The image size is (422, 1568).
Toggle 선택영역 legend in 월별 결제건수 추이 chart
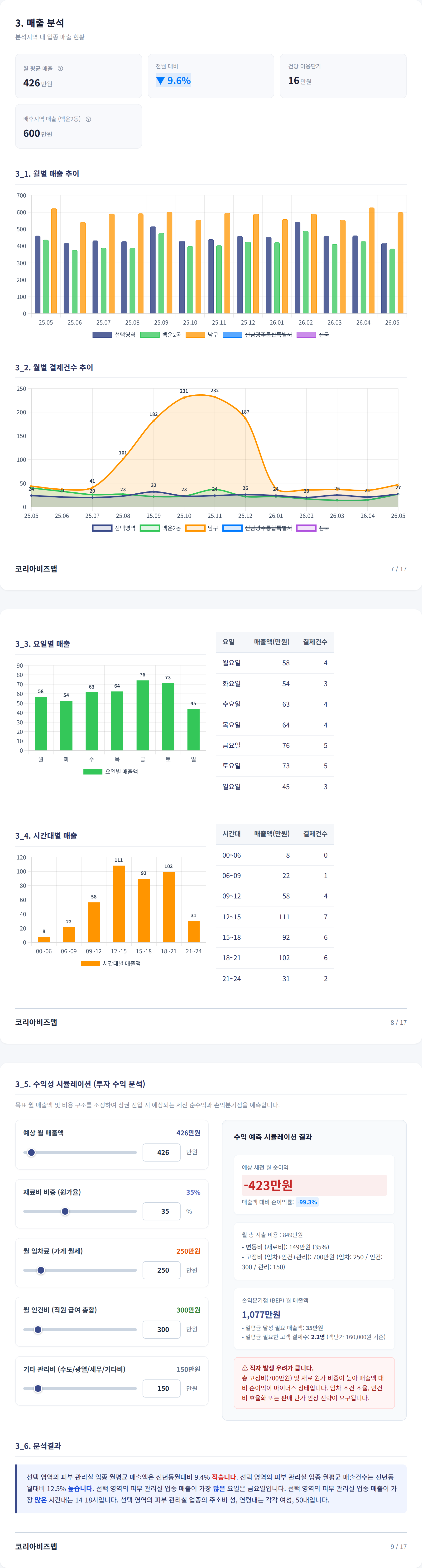pos(114,528)
